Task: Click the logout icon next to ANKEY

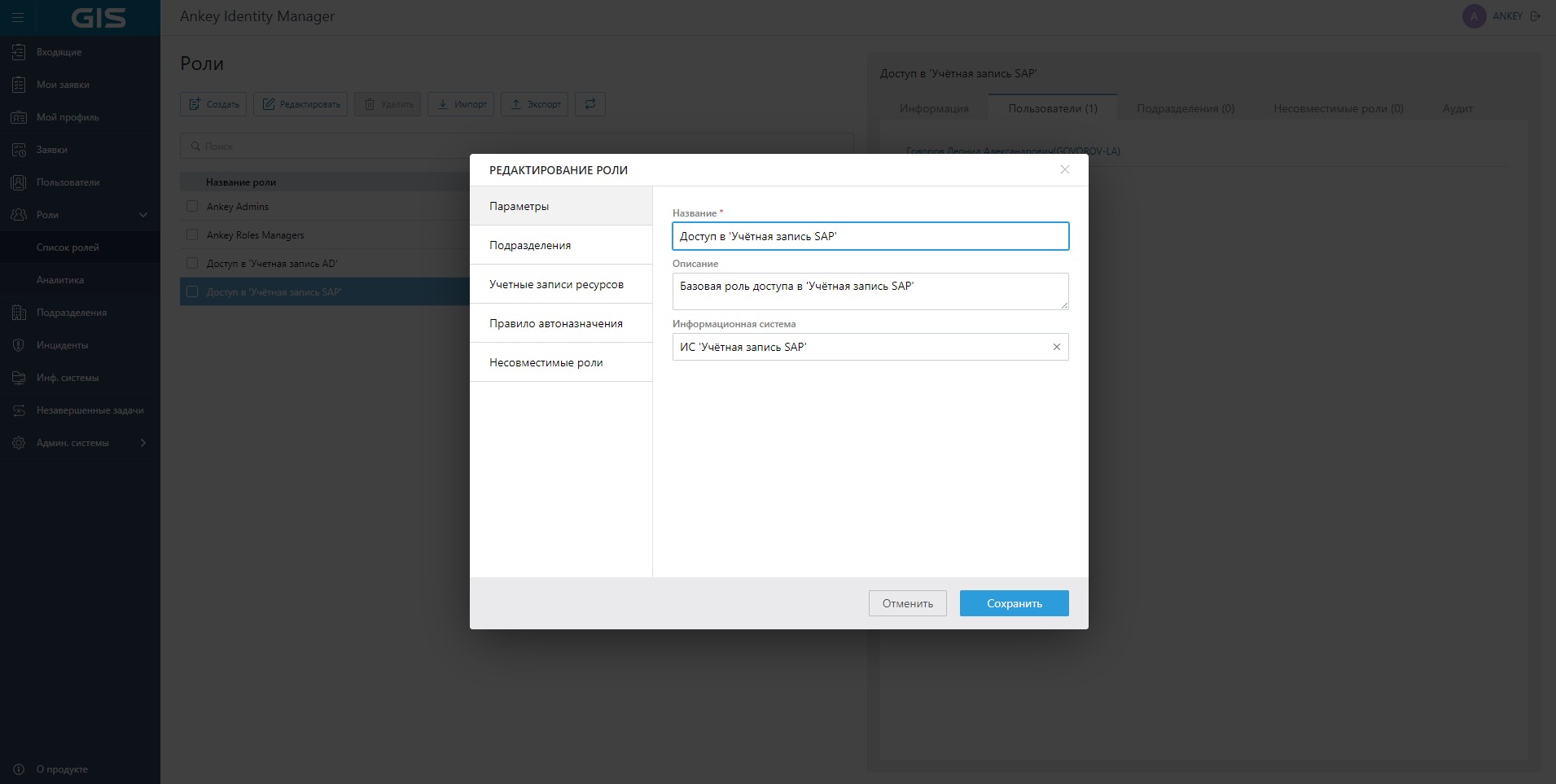Action: [1536, 16]
